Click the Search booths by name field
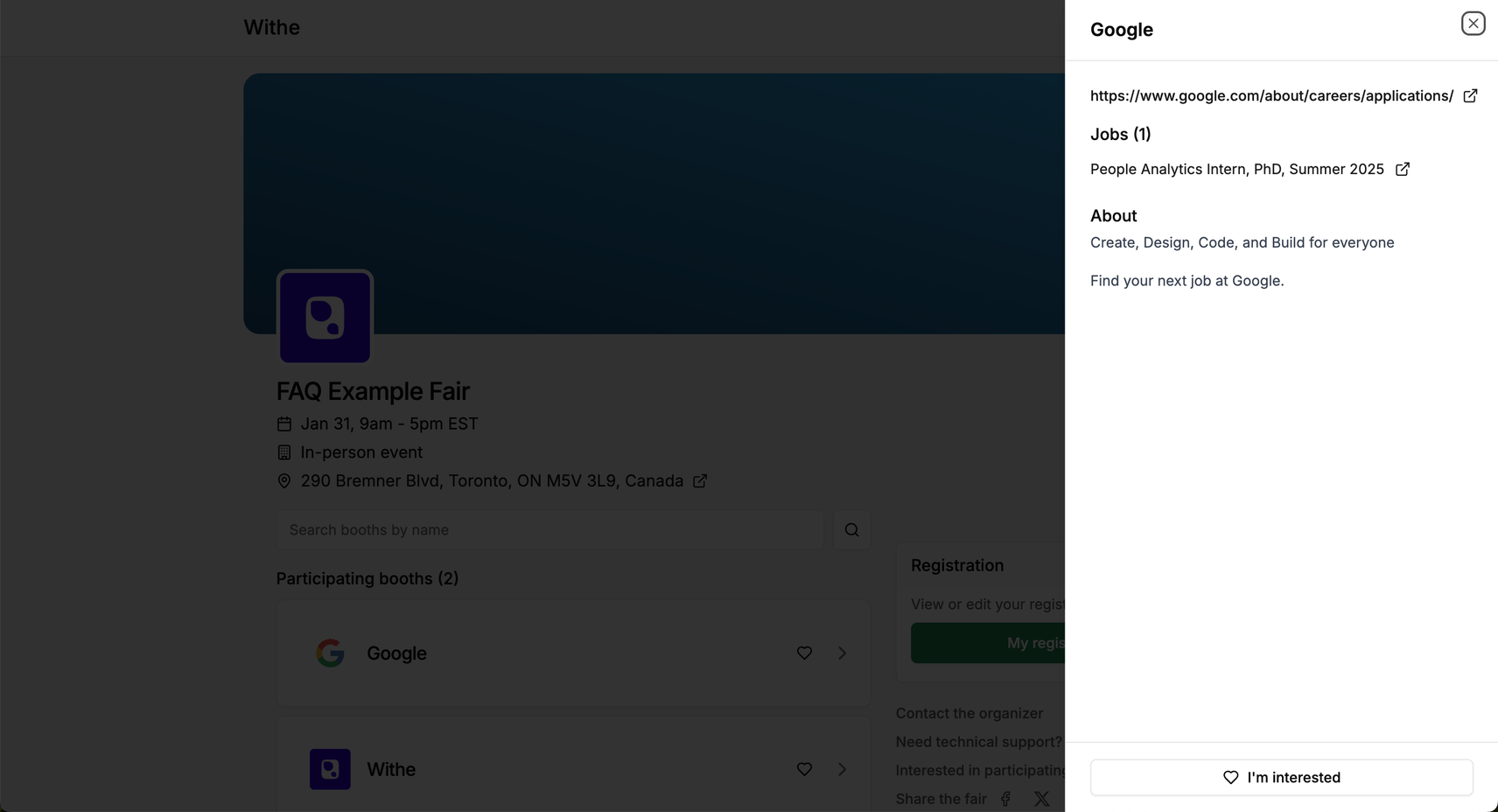Screen dimensions: 1498x812 [549, 529]
